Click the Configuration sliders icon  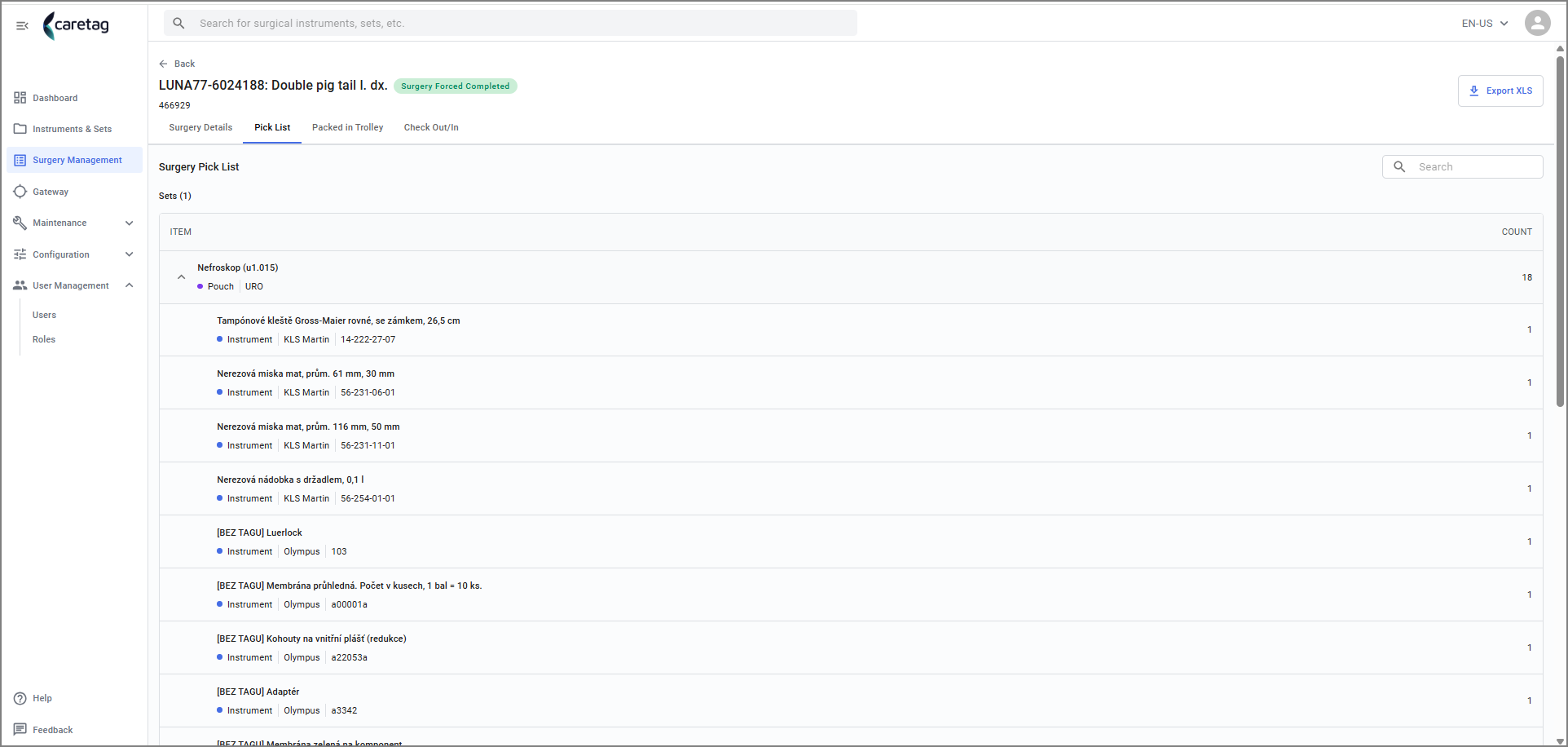[x=20, y=254]
